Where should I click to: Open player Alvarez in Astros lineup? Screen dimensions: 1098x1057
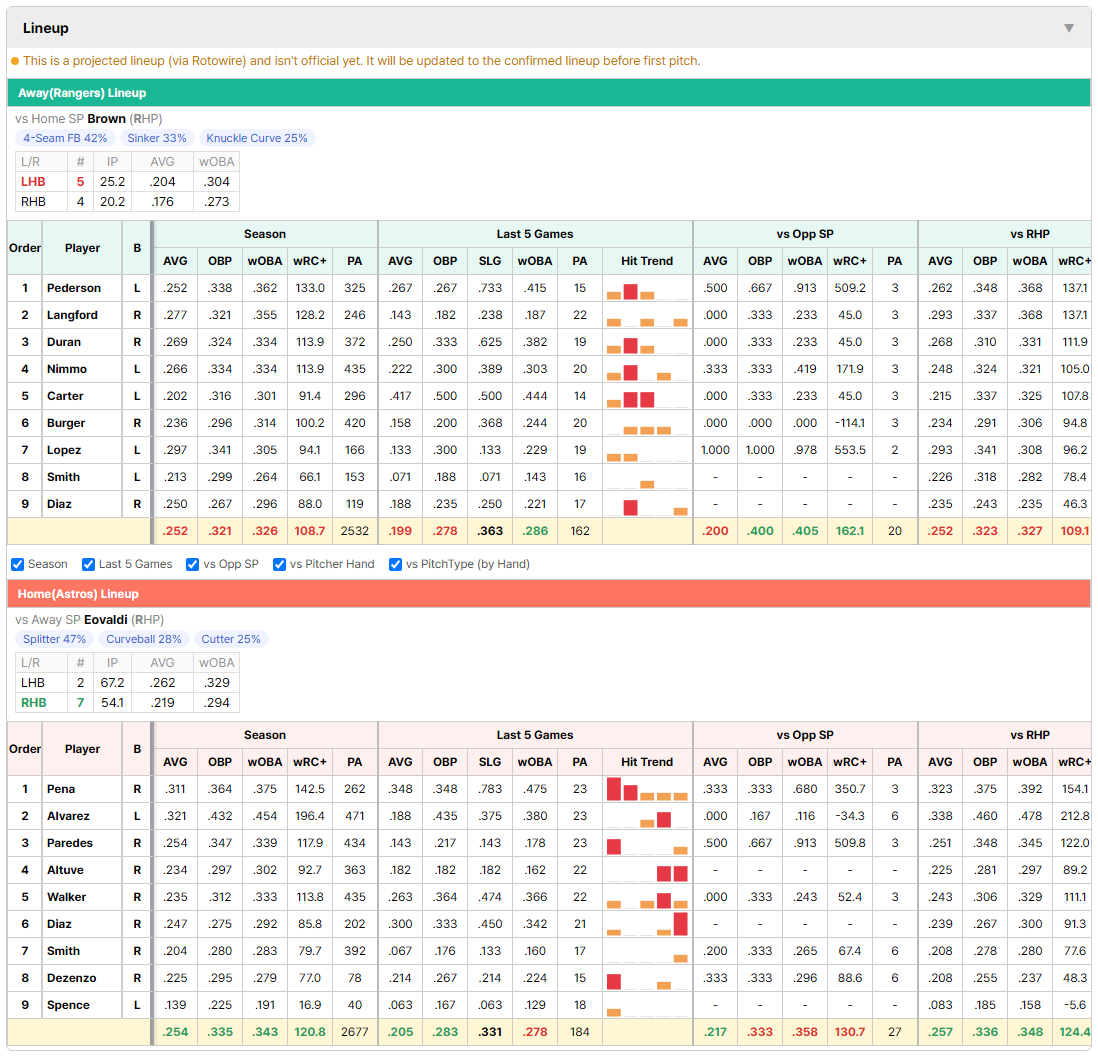pos(68,816)
